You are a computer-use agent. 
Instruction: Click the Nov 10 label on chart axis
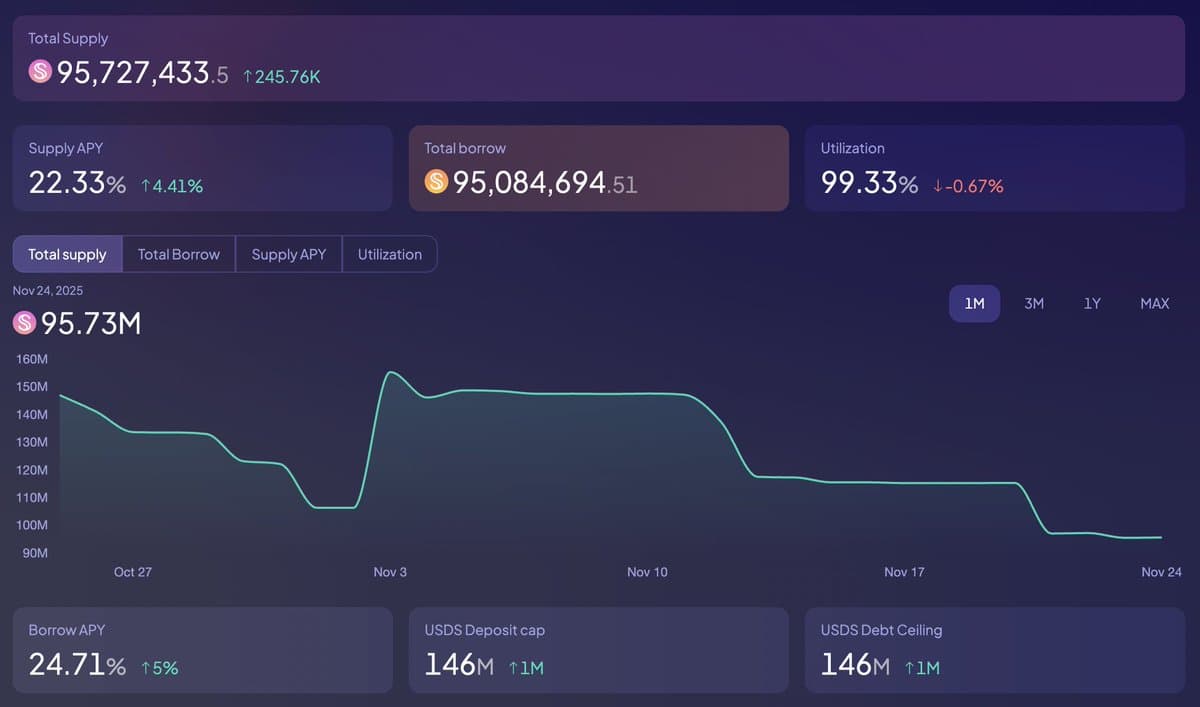[x=647, y=572]
